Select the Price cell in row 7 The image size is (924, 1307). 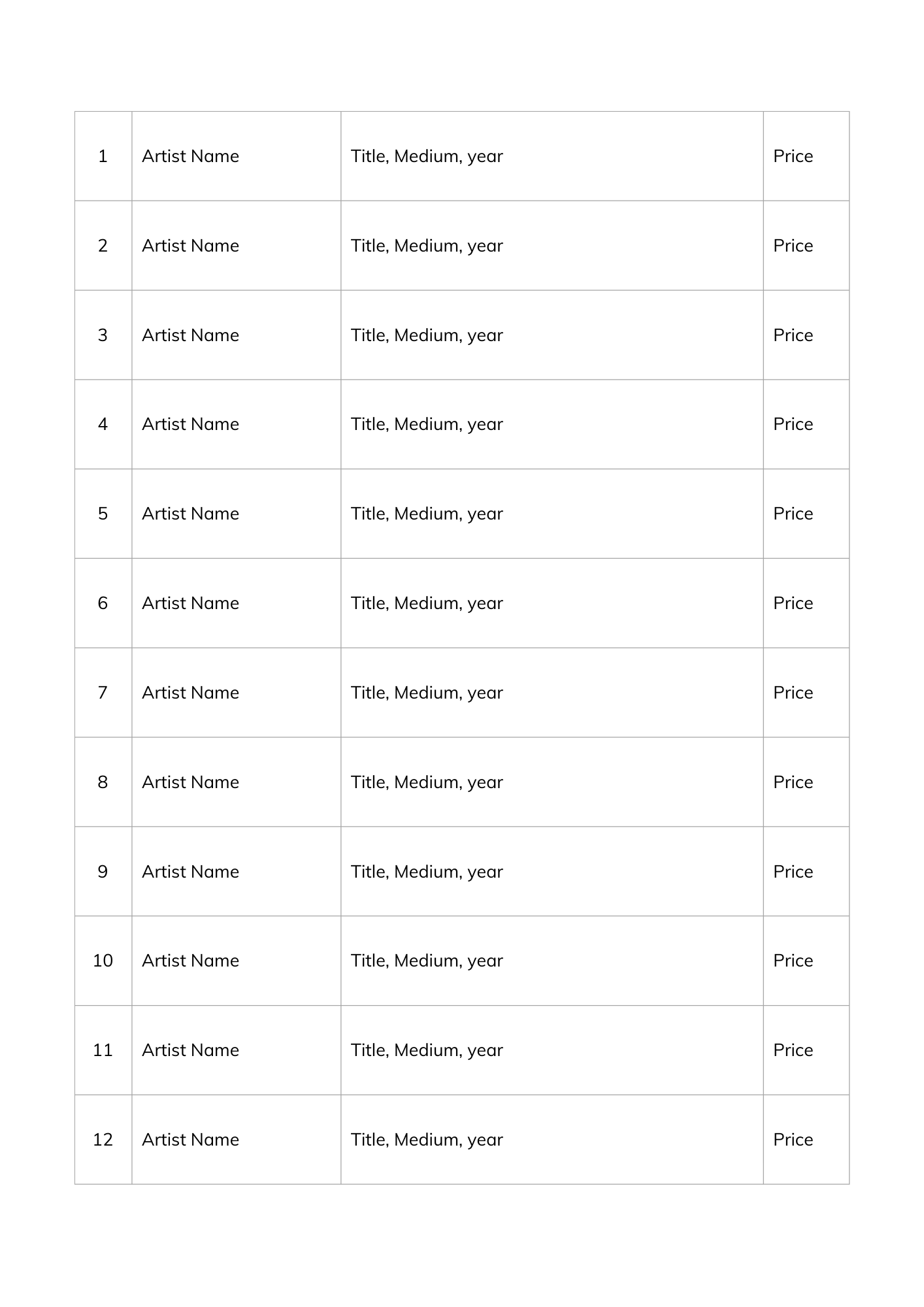(806, 693)
